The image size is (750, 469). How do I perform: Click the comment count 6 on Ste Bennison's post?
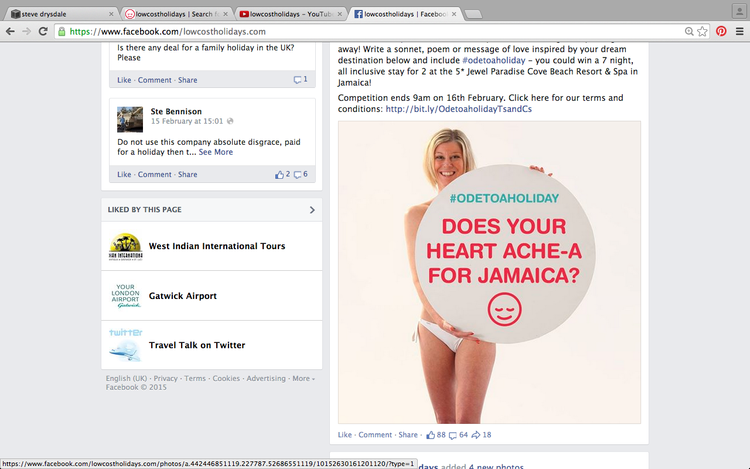click(300, 175)
